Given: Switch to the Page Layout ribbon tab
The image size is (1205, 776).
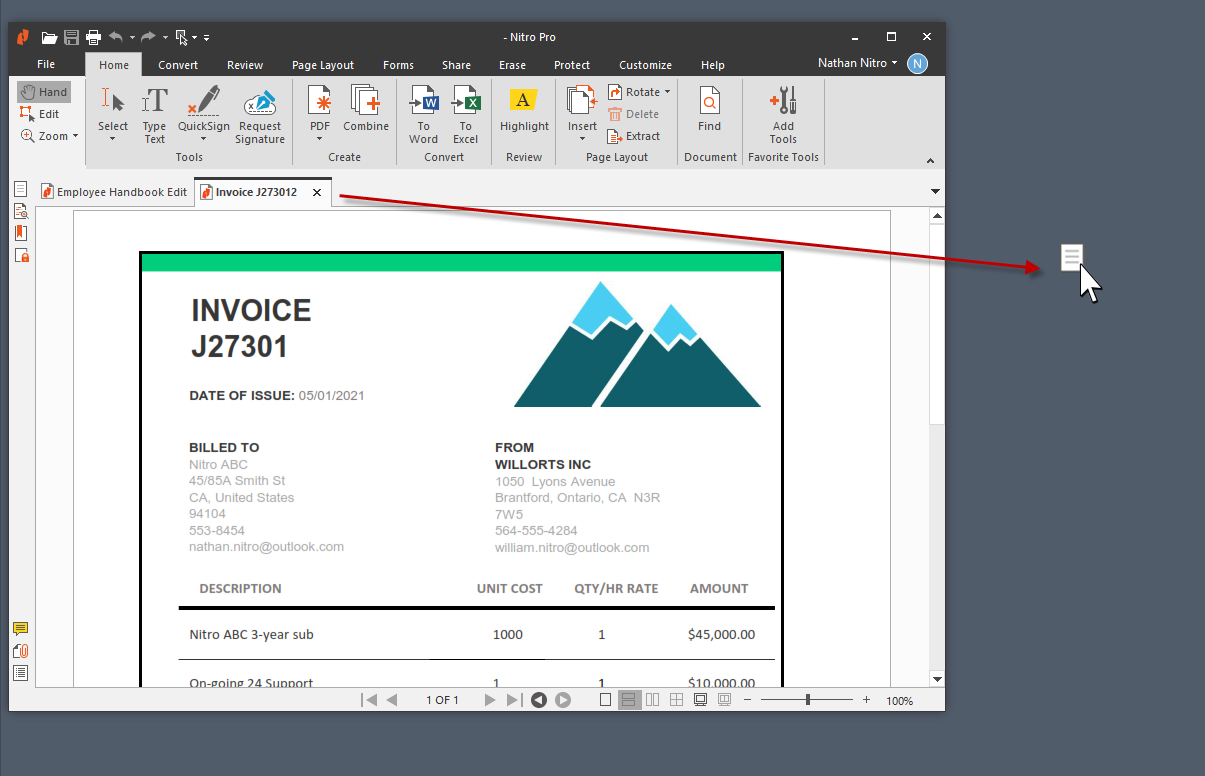Looking at the screenshot, I should [x=322, y=65].
